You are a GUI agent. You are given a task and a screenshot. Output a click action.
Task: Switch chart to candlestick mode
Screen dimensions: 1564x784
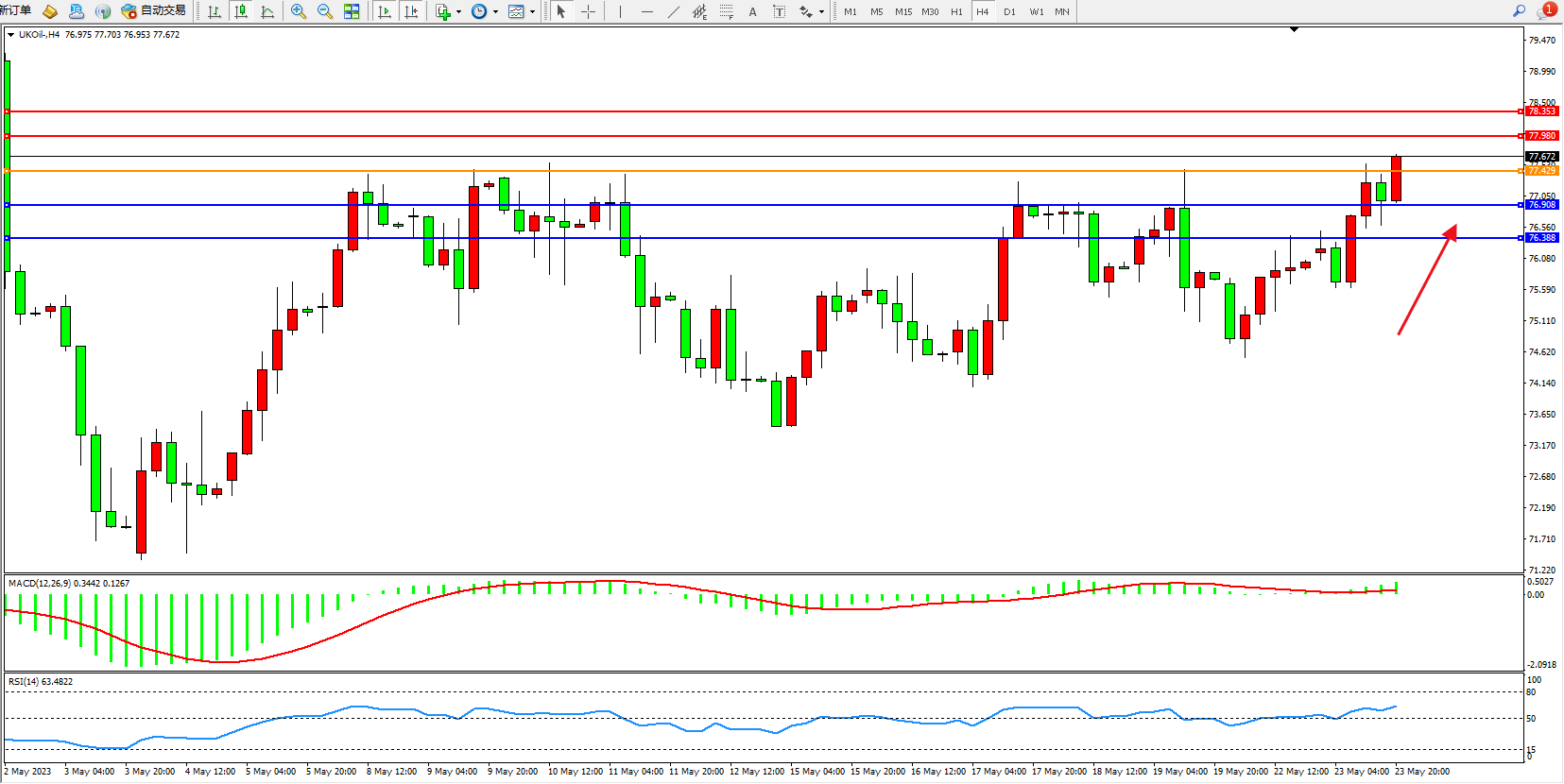[241, 11]
